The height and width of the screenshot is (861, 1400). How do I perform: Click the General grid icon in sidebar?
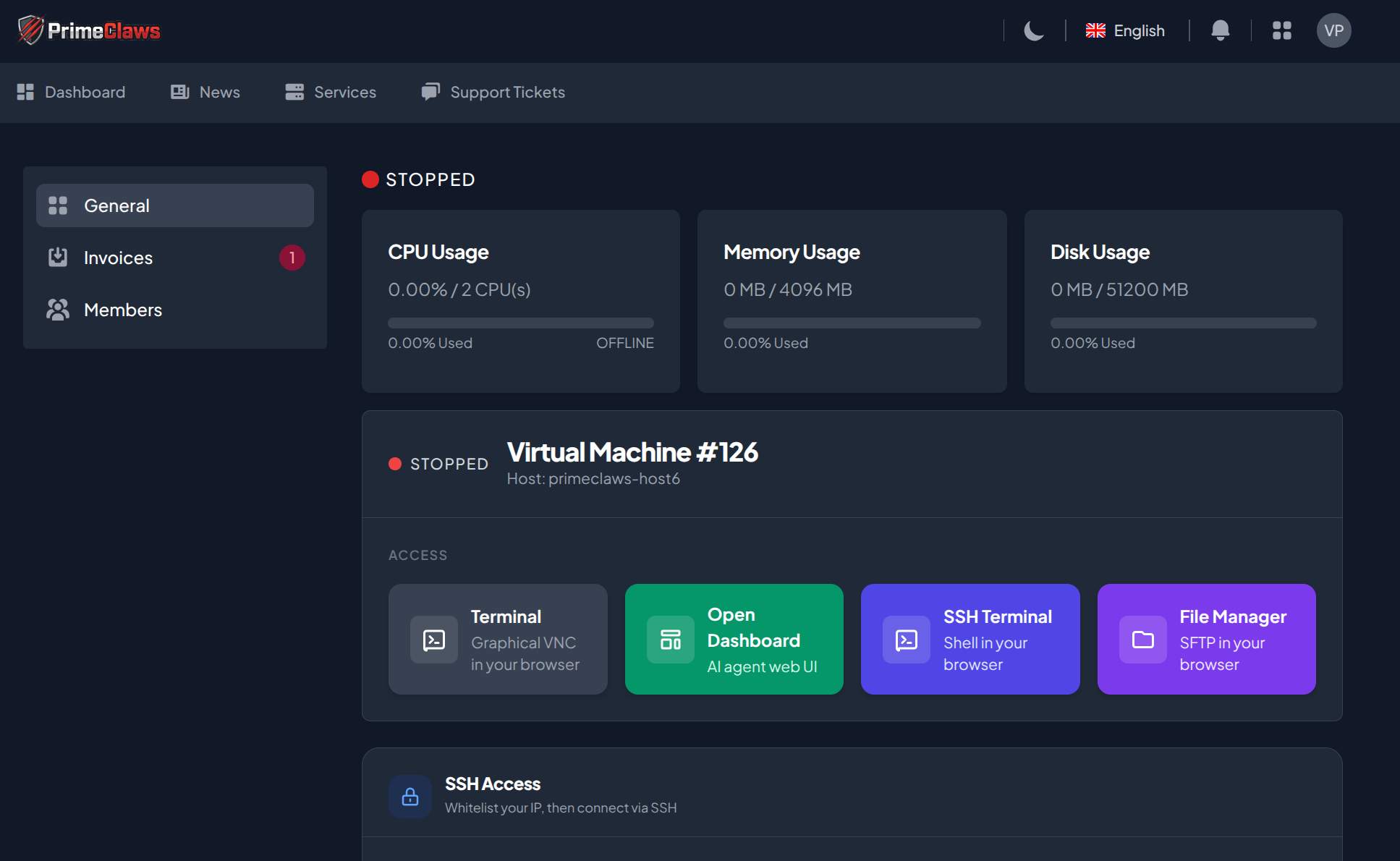(58, 205)
